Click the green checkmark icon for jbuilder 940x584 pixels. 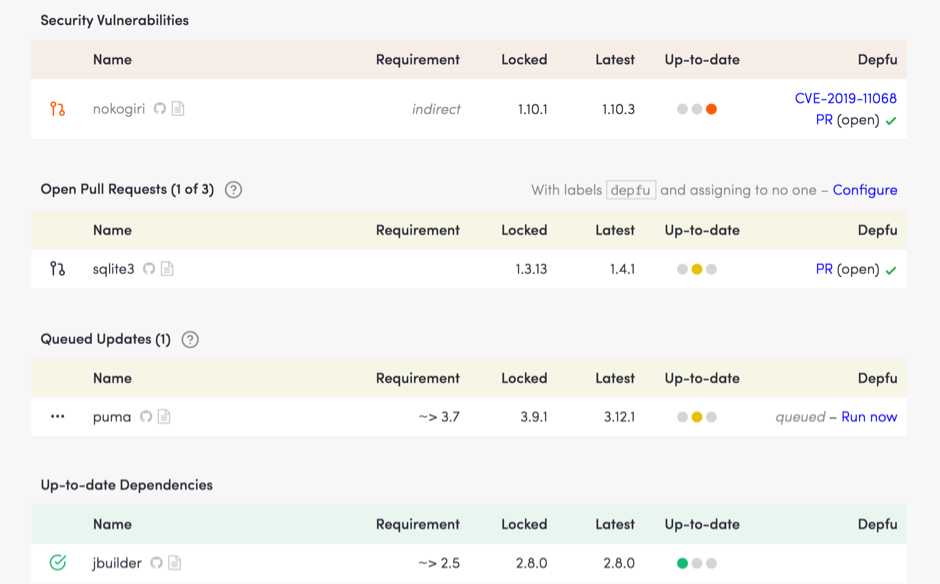pyautogui.click(x=58, y=563)
